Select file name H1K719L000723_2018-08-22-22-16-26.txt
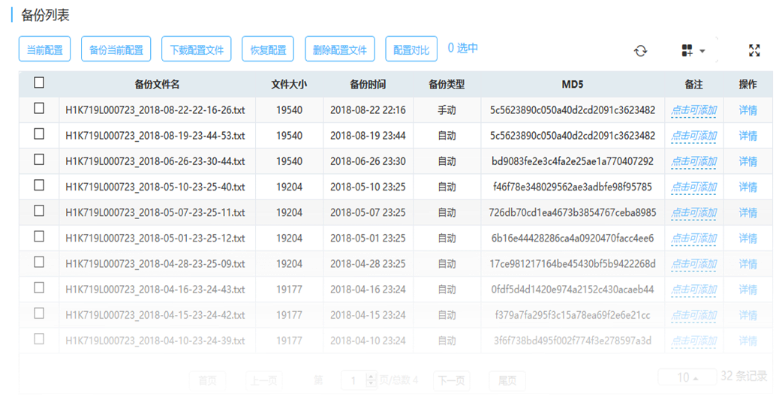This screenshot has height=399, width=779. pos(155,110)
